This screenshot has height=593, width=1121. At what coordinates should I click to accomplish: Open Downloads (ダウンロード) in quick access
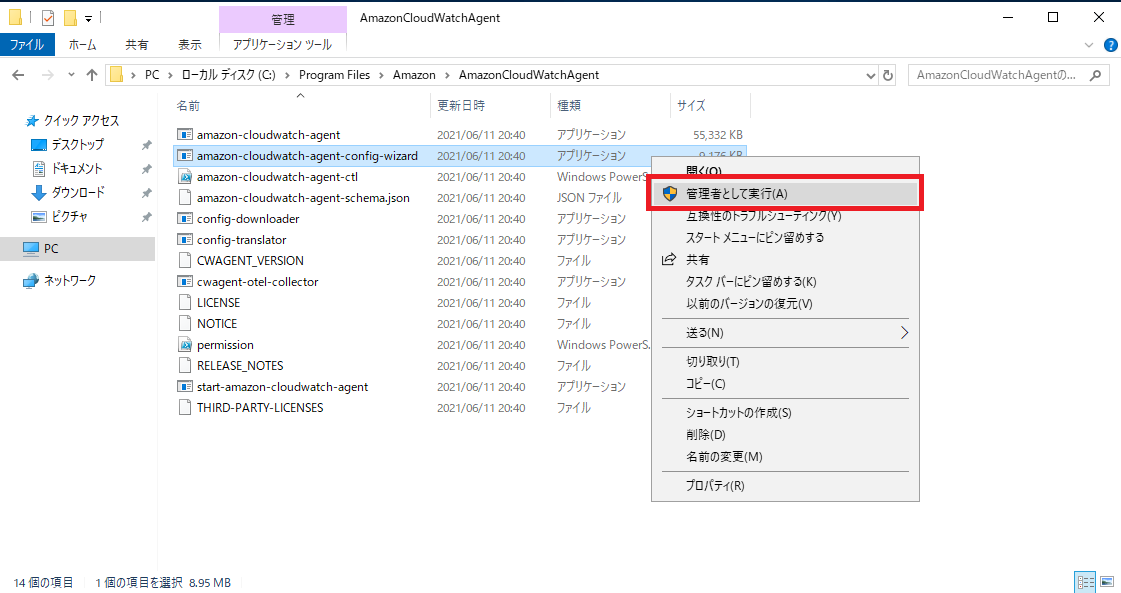pyautogui.click(x=78, y=192)
